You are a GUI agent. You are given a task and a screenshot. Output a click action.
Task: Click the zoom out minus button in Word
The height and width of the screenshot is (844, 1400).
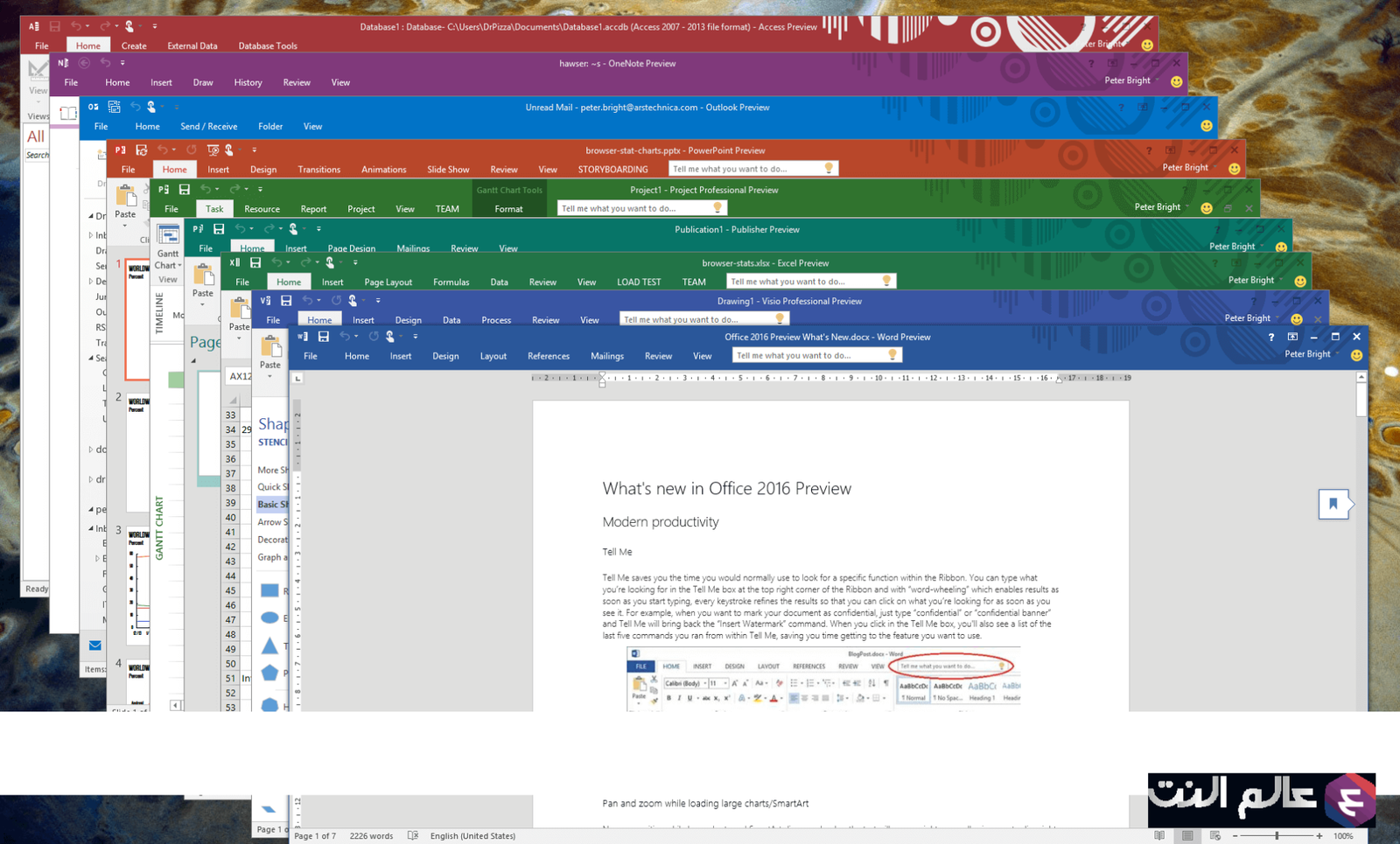point(1235,836)
